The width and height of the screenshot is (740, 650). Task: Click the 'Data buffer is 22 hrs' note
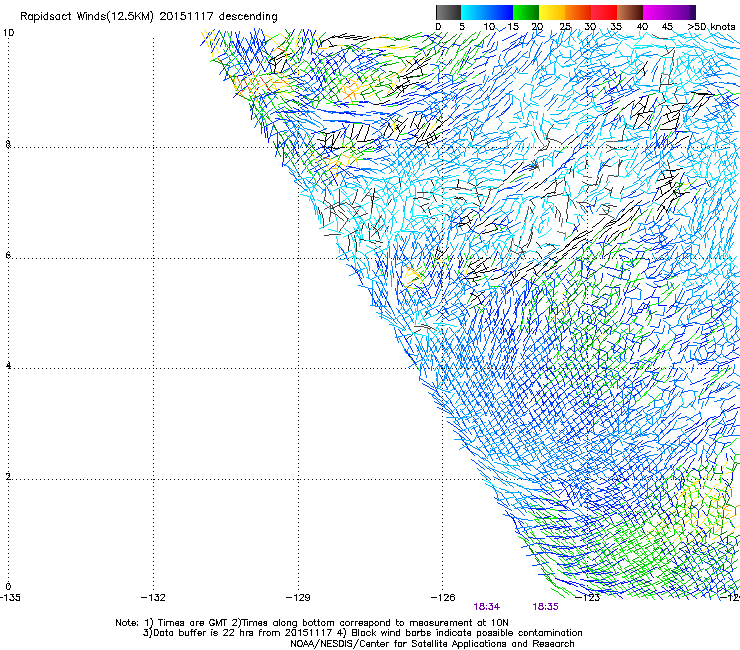coord(362,633)
